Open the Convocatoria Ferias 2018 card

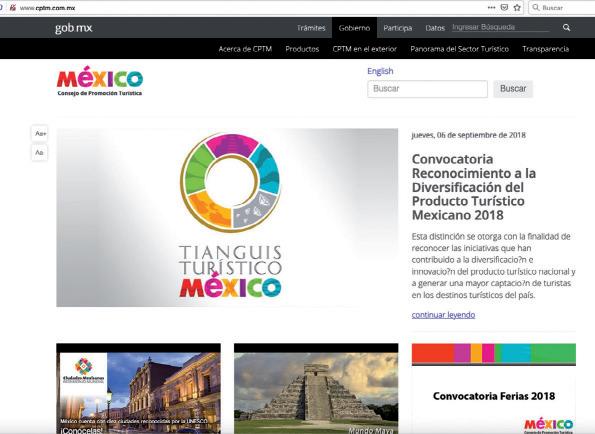click(494, 389)
